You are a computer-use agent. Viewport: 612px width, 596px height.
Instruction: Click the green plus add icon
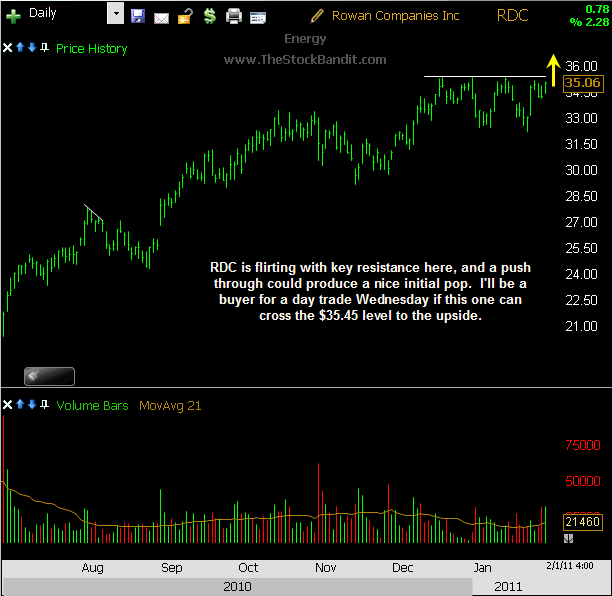point(13,16)
